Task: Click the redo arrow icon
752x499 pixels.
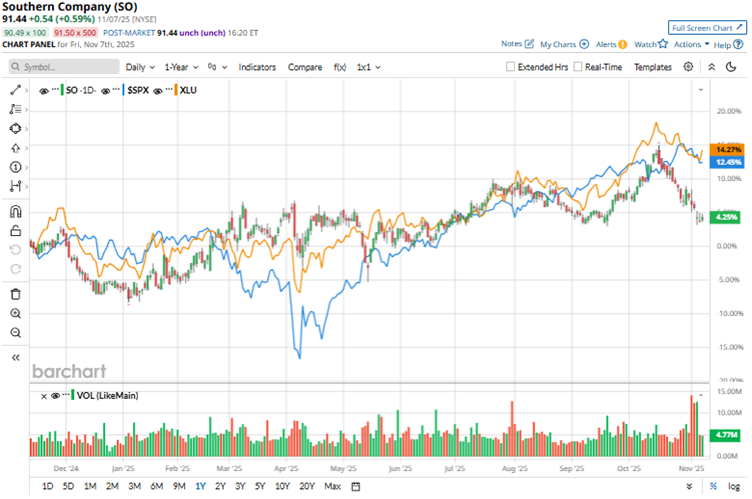Action: (x=15, y=269)
